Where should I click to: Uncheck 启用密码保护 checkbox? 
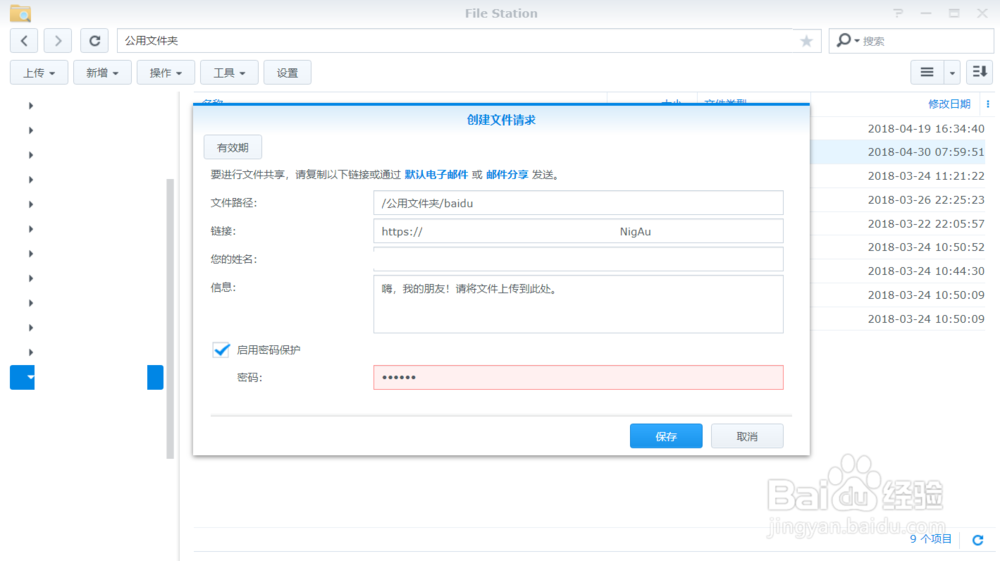click(221, 349)
